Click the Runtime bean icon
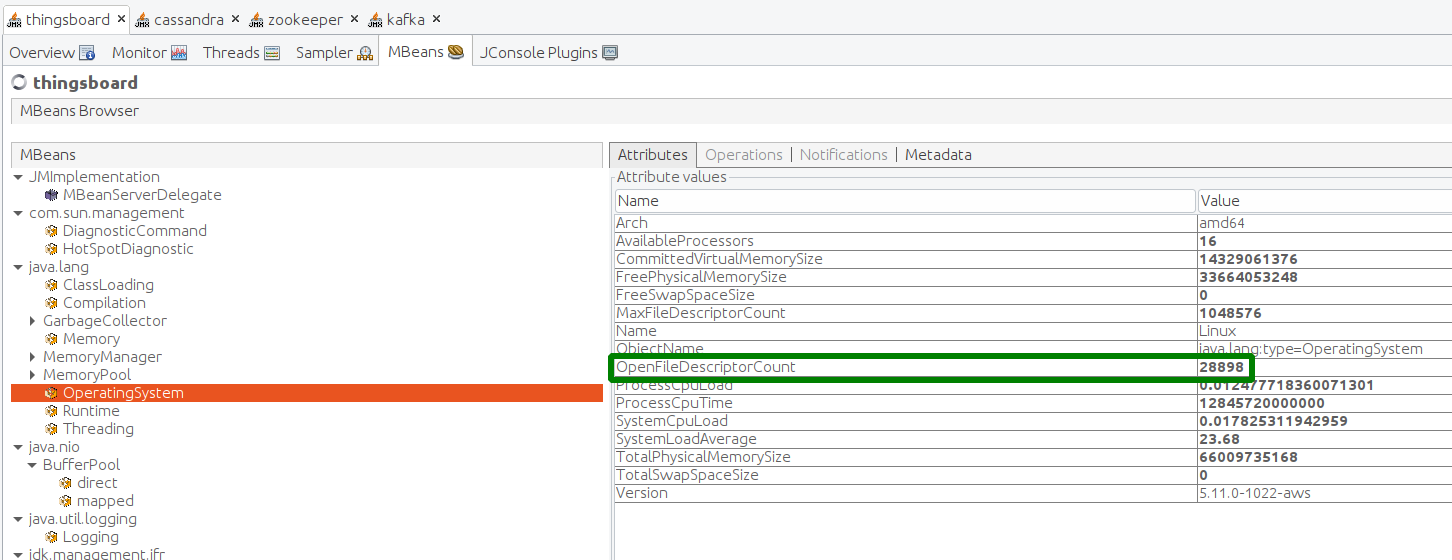The image size is (1452, 560). pos(52,411)
